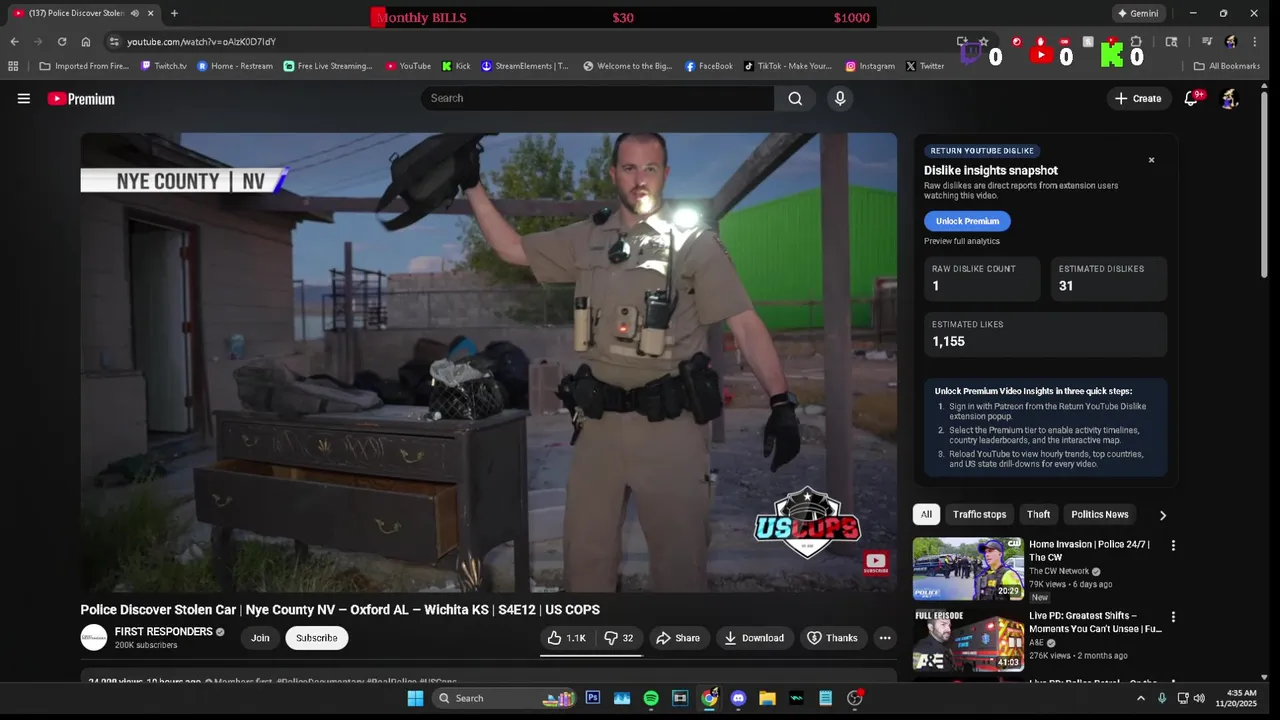Click the subscribe watermark in video corner
This screenshot has height=720, width=1280.
[876, 563]
